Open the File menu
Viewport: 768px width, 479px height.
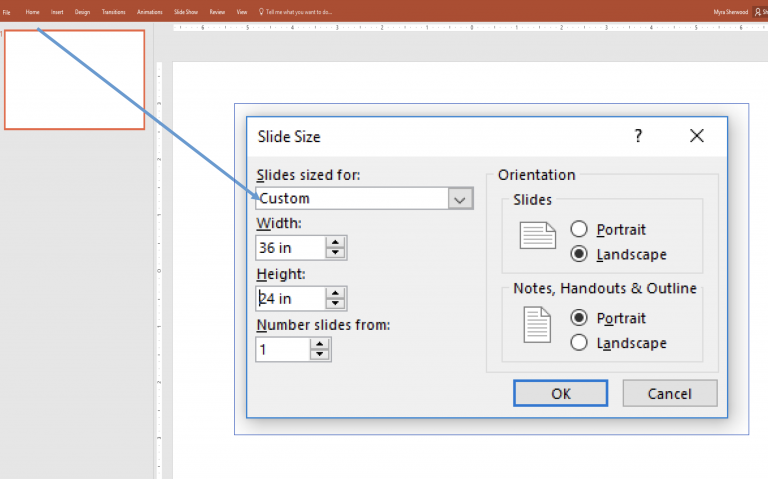click(x=7, y=12)
